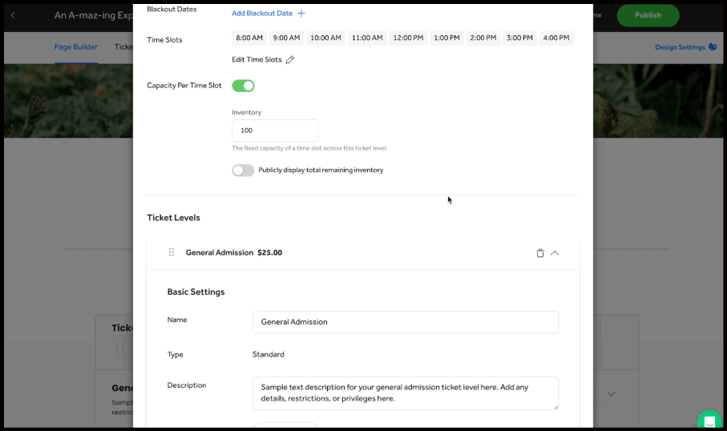Grab the drag handle for General Admission
This screenshot has height=431, width=727.
pos(171,253)
